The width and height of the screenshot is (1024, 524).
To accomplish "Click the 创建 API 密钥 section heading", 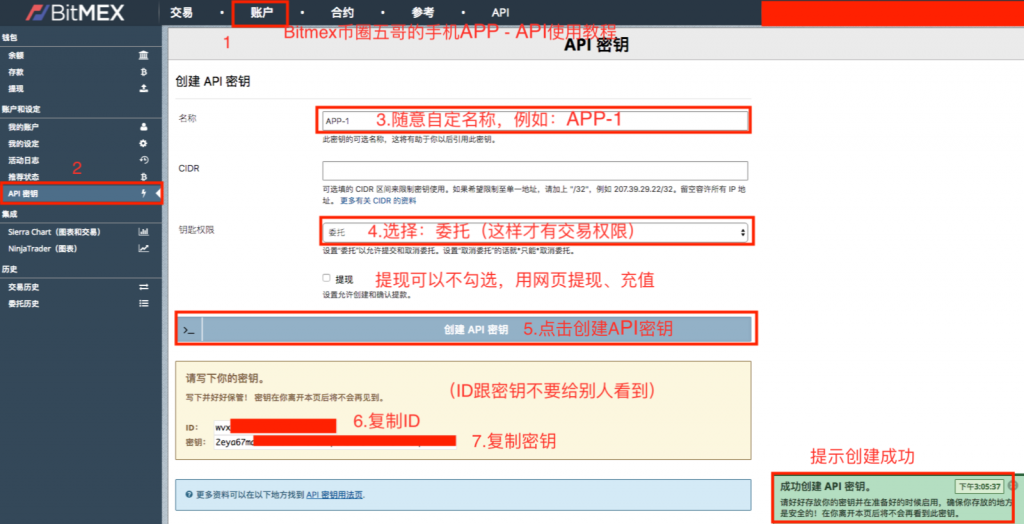I will pyautogui.click(x=213, y=82).
